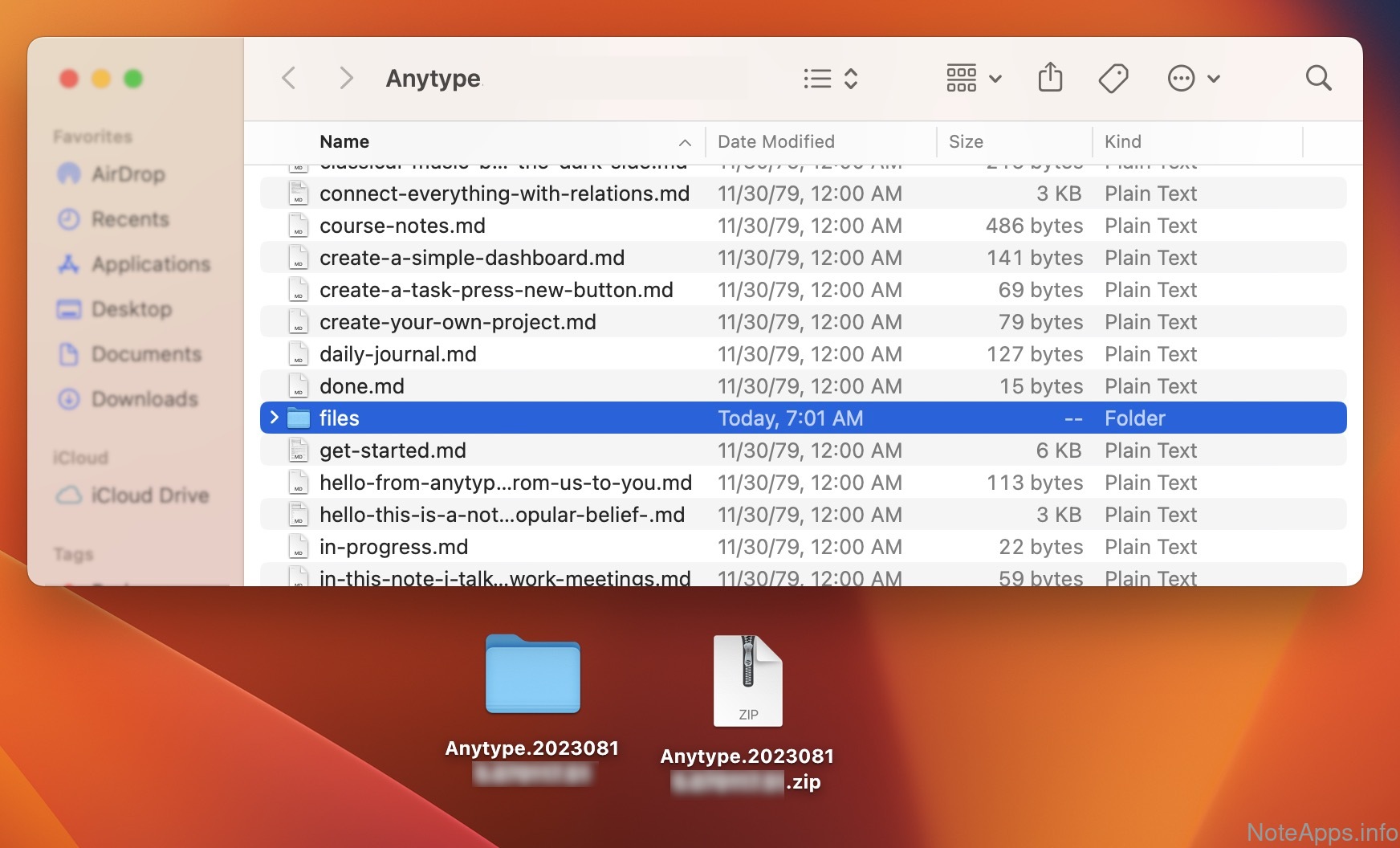Click the back navigation arrow
Viewport: 1400px width, 848px height.
click(290, 78)
